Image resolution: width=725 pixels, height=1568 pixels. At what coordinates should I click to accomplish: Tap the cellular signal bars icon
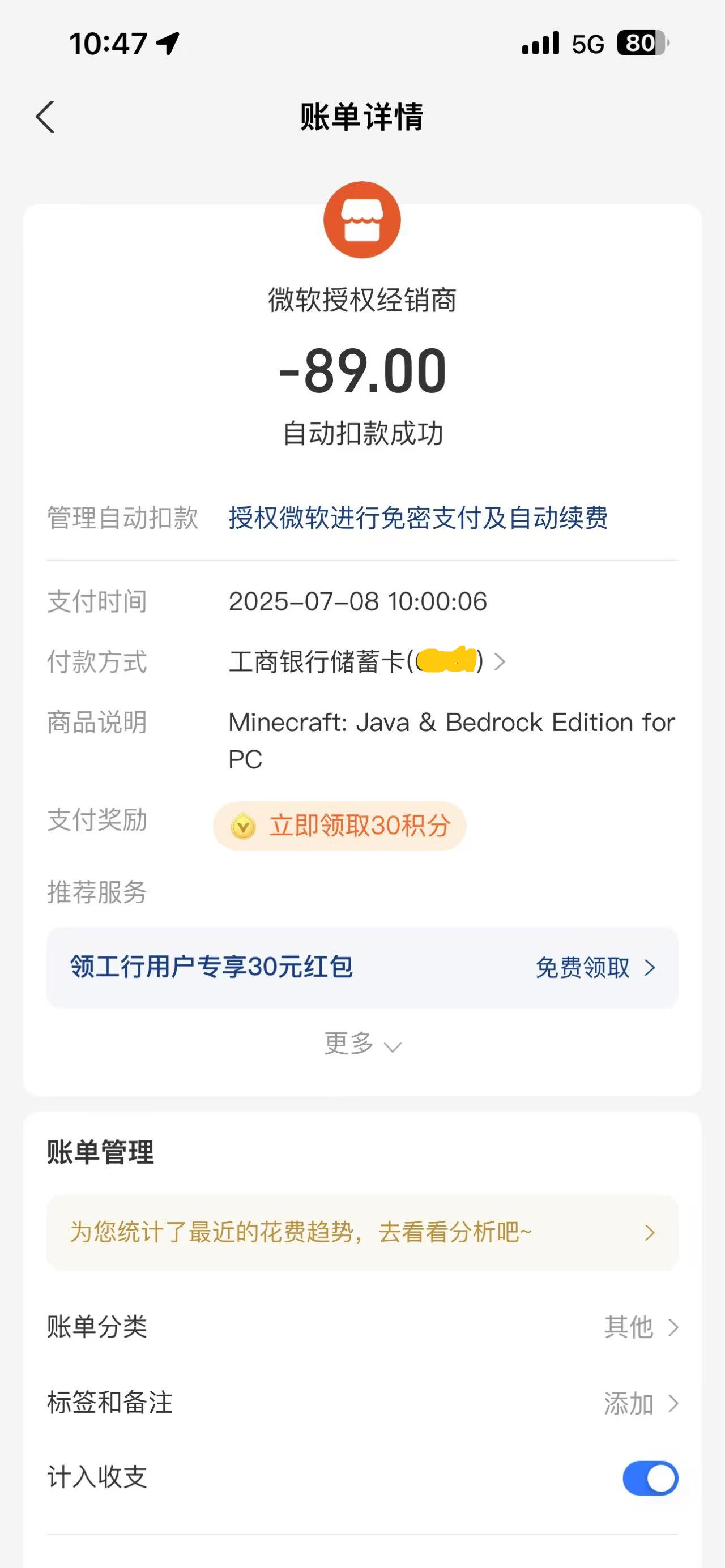[x=540, y=43]
